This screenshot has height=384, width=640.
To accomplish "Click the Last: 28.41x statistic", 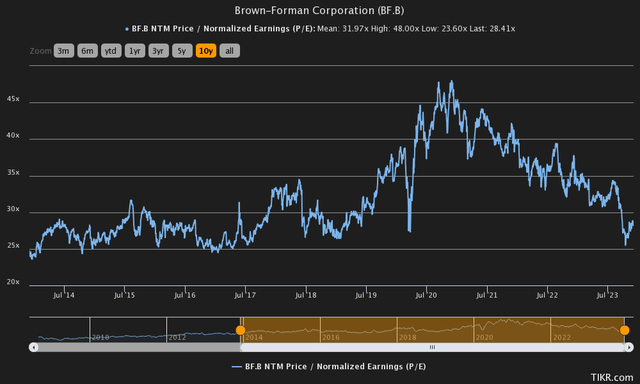I will [492, 29].
